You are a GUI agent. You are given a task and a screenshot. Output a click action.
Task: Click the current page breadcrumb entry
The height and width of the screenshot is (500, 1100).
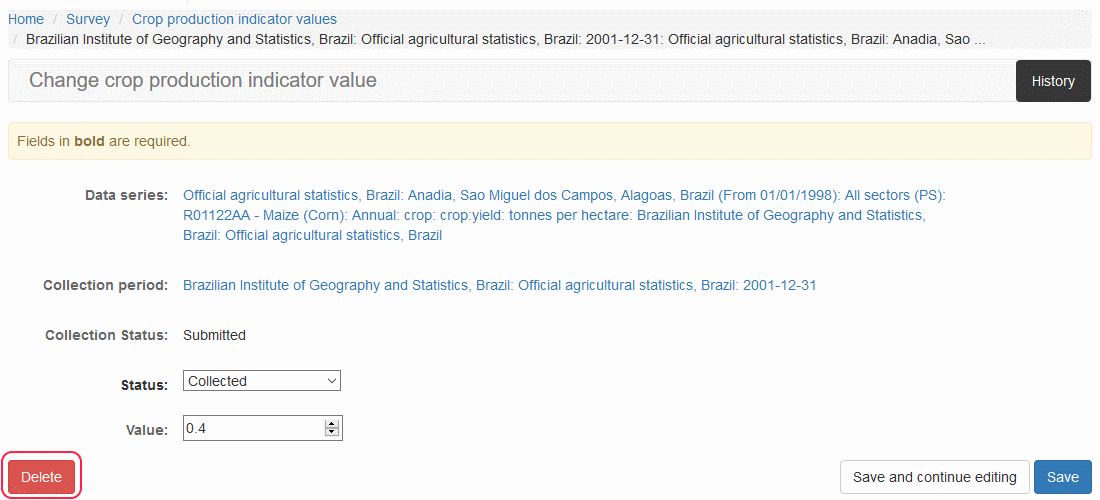point(505,40)
